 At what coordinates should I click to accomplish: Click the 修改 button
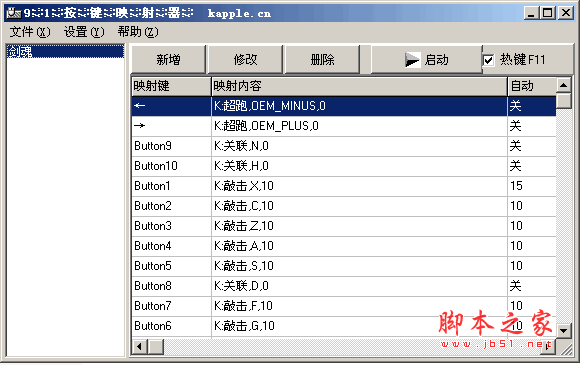click(x=245, y=59)
